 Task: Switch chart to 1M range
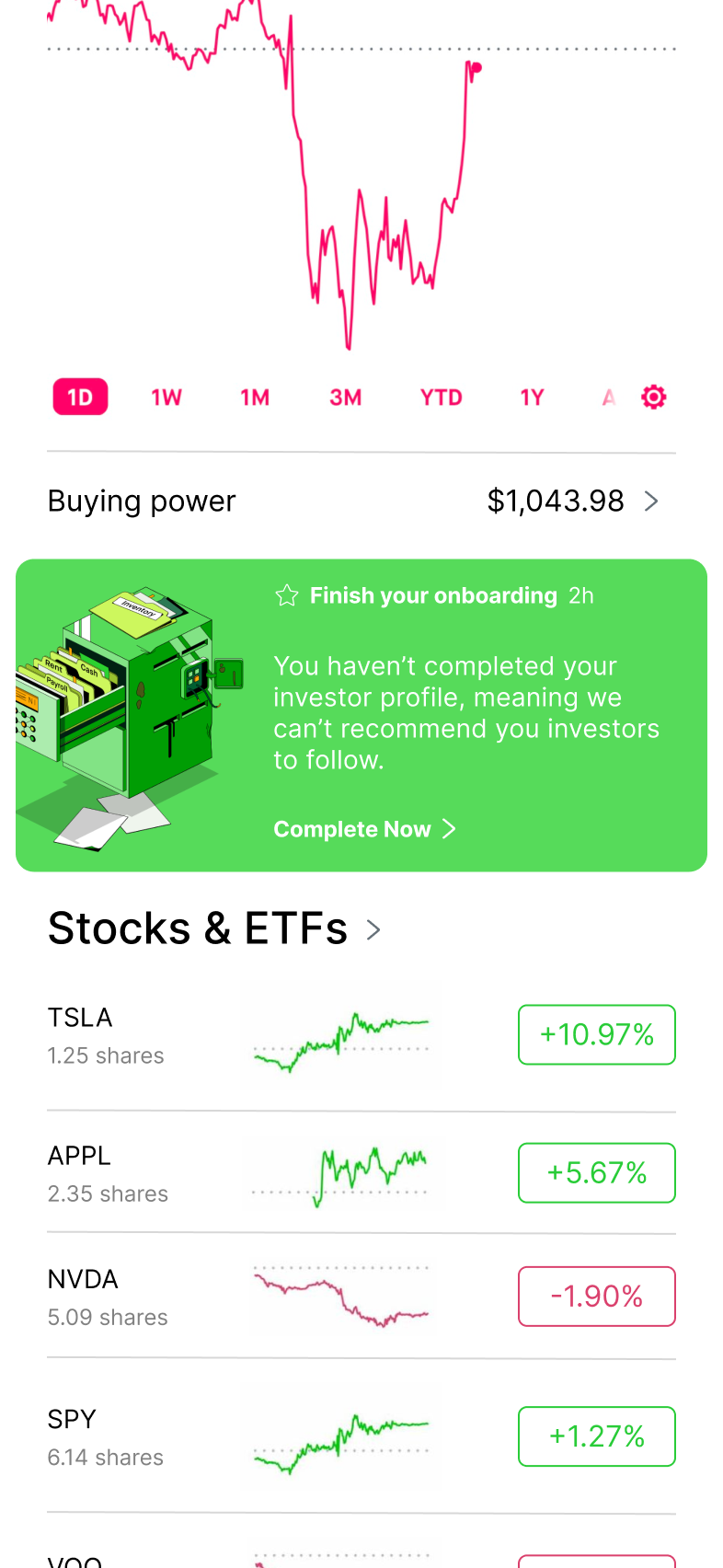(x=255, y=398)
